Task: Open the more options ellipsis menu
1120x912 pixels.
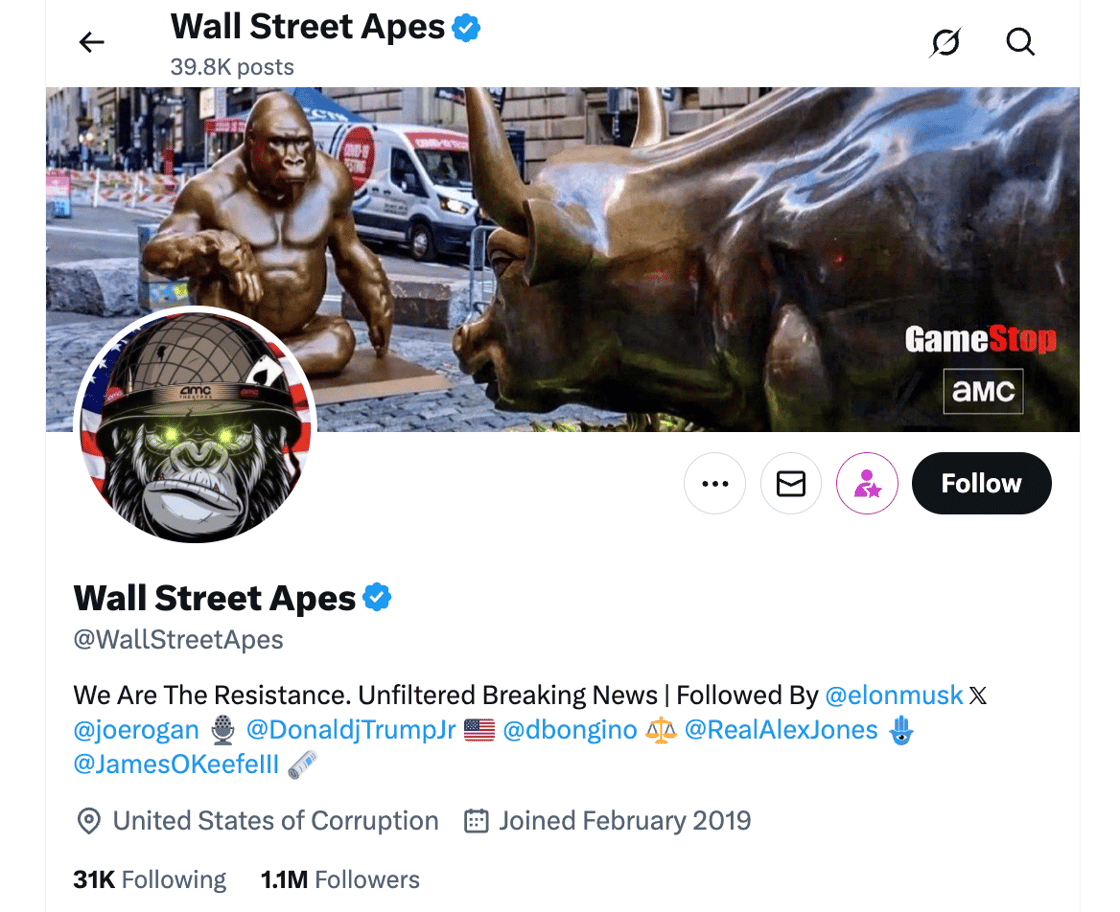Action: tap(715, 483)
